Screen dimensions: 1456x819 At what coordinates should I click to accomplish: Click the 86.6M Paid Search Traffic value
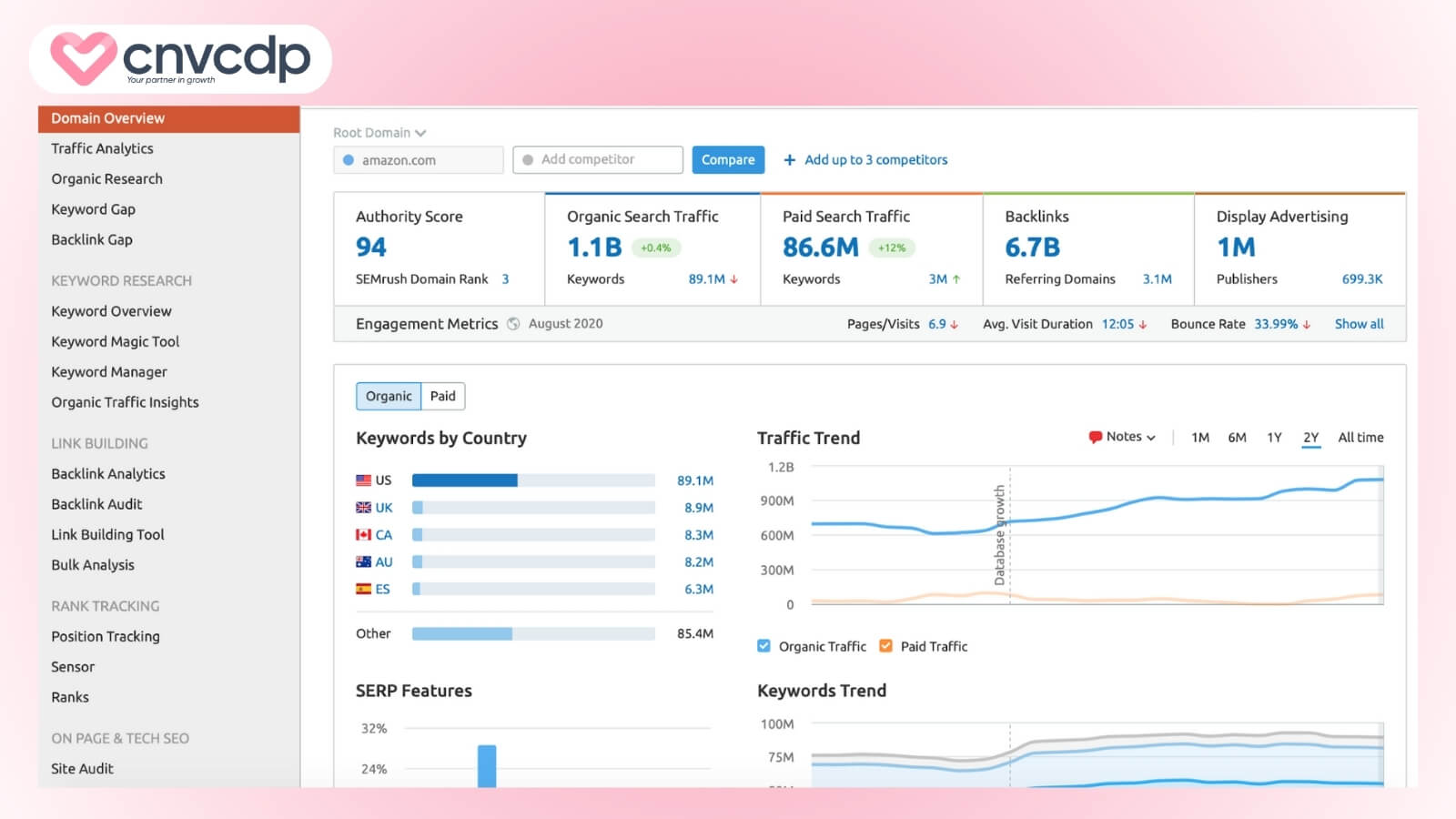point(821,248)
